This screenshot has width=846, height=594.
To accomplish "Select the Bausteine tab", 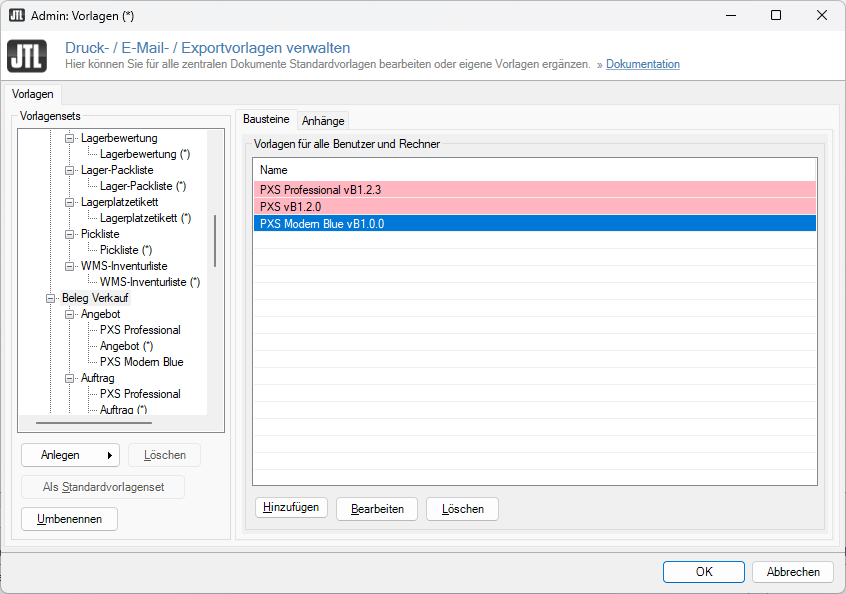I will tap(266, 119).
